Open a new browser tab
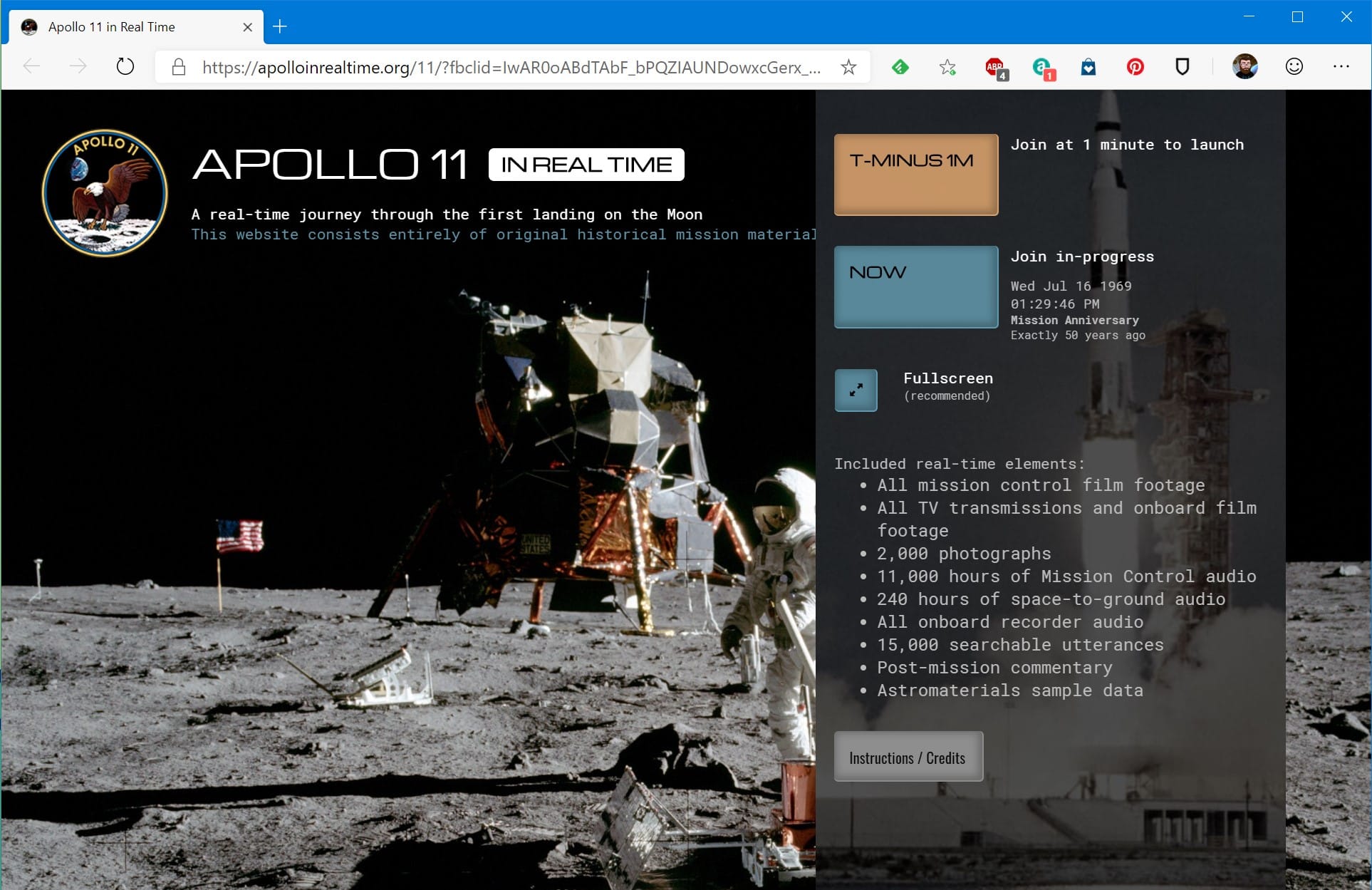 pos(280,27)
